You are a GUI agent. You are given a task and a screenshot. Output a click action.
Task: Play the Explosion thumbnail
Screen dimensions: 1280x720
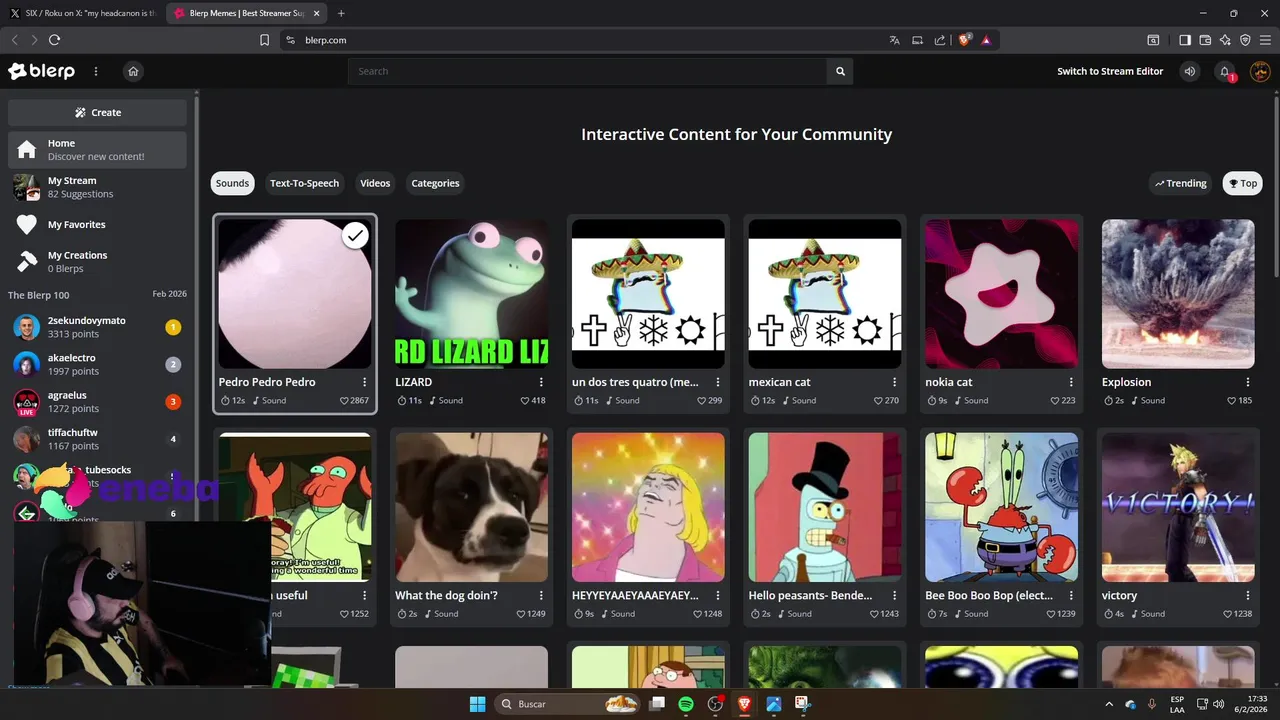[x=1178, y=294]
